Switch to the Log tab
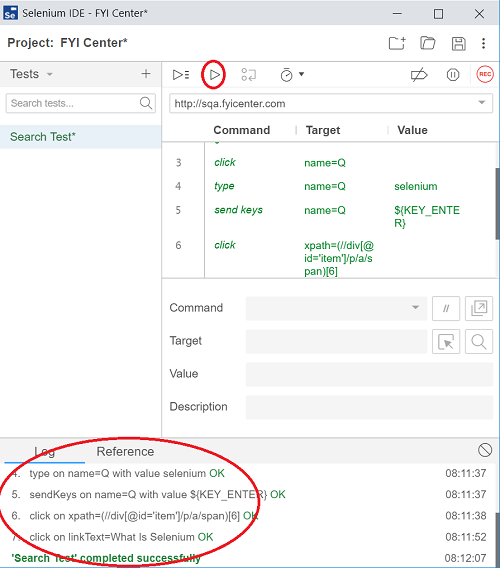Image resolution: width=500 pixels, height=568 pixels. (45, 452)
